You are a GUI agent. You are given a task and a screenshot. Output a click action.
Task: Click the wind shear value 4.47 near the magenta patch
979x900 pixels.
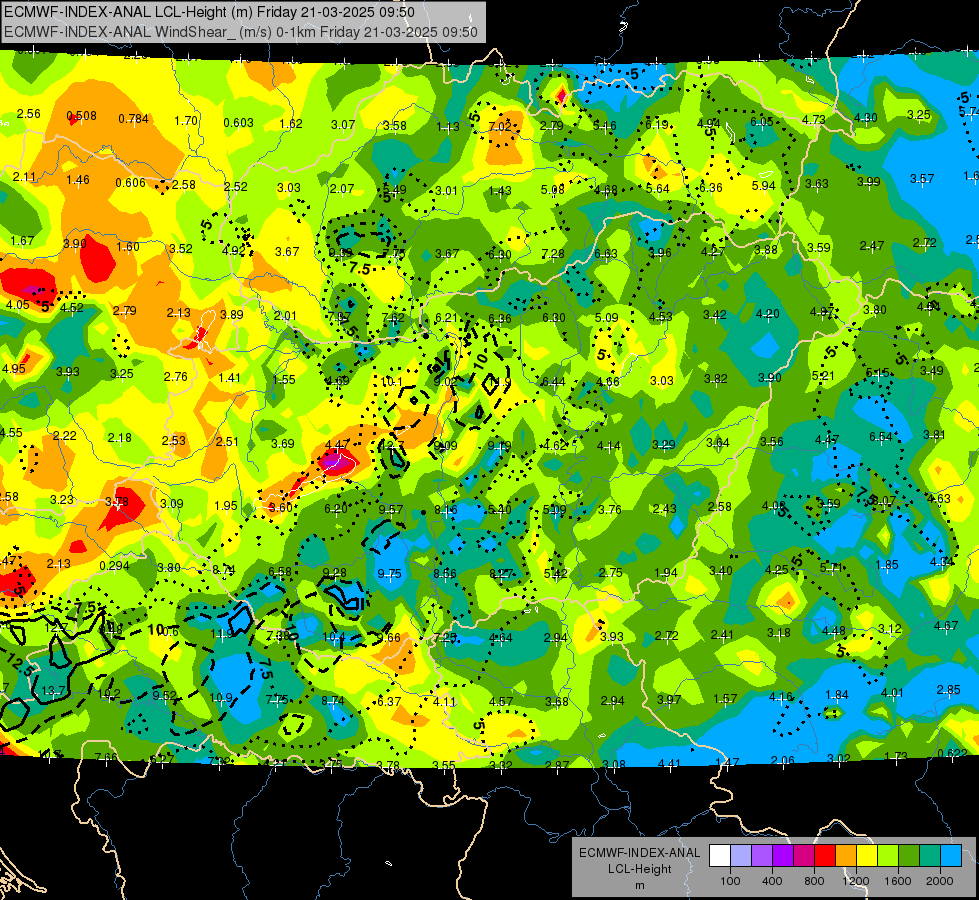point(337,444)
